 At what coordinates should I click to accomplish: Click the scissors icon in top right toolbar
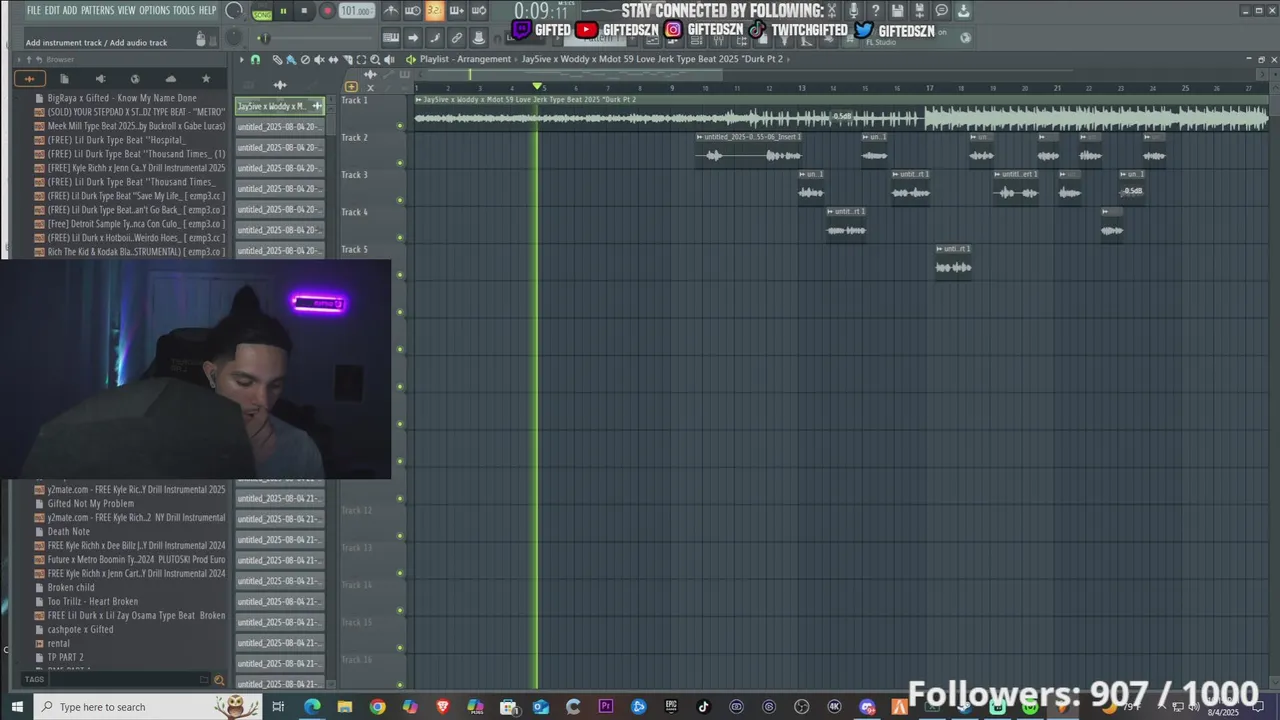[x=832, y=11]
